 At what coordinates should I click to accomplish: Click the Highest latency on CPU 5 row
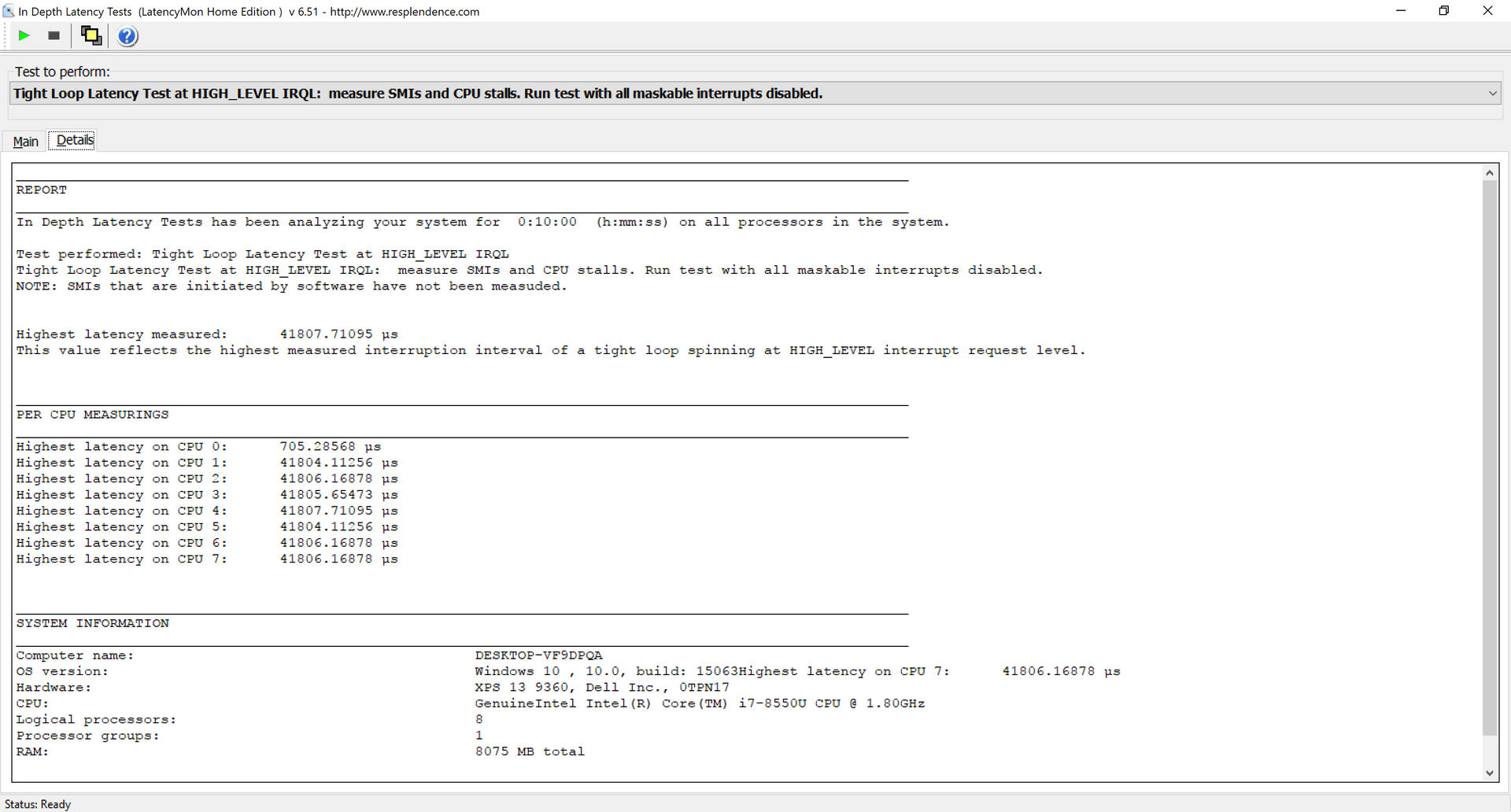point(207,527)
